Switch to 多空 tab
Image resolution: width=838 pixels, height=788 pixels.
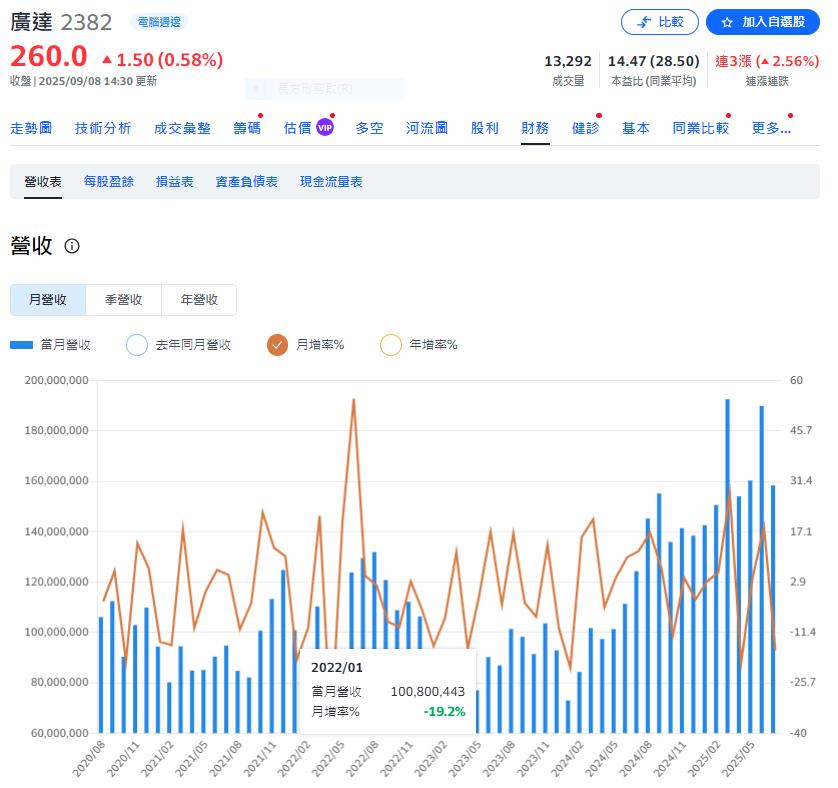[369, 128]
